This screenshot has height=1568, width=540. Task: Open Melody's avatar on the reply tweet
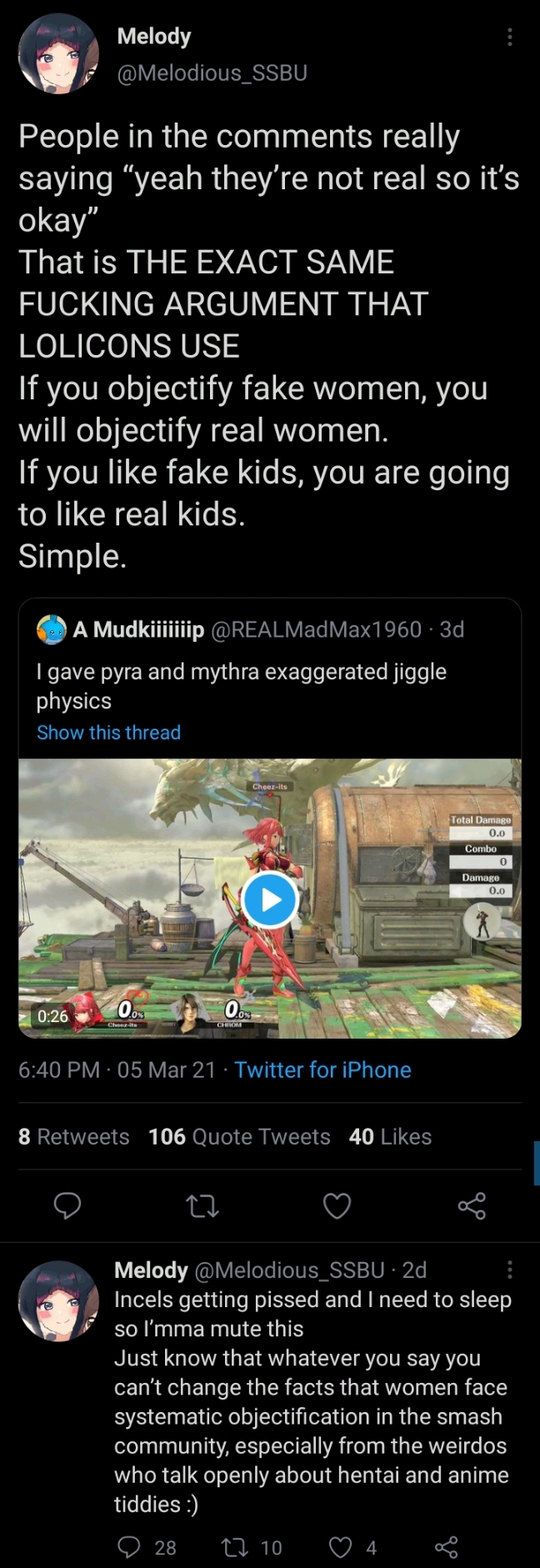58,1300
